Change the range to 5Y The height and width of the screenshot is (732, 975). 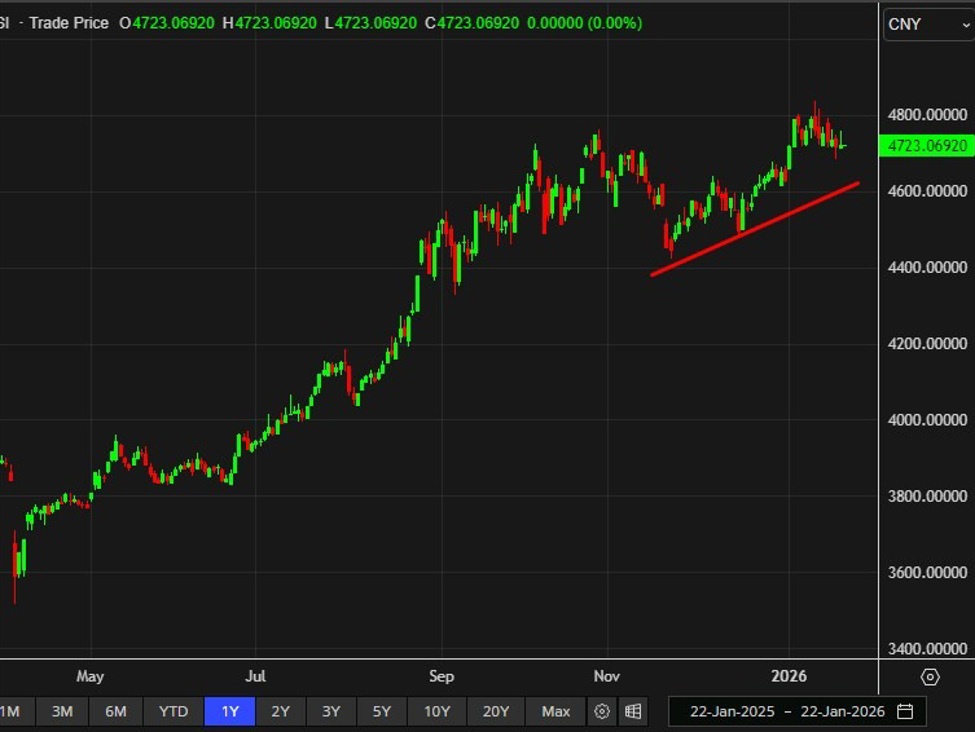[x=382, y=712]
